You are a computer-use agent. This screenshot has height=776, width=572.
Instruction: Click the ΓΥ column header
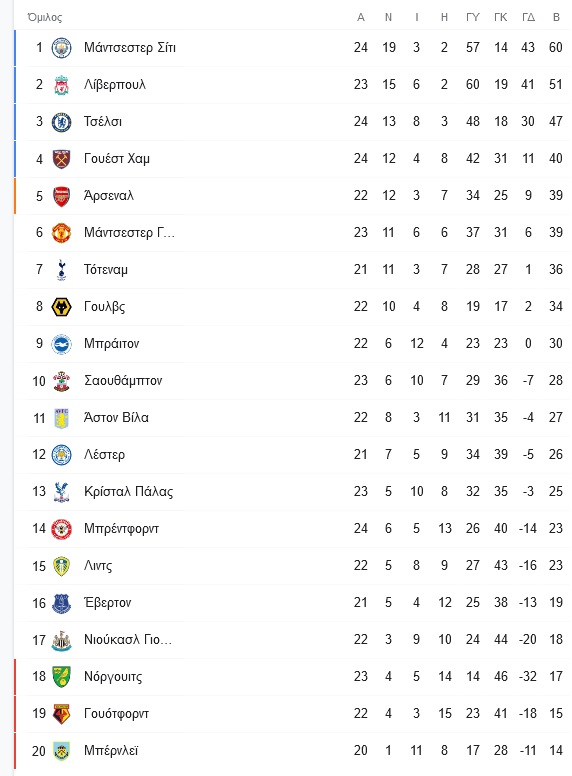(x=473, y=17)
